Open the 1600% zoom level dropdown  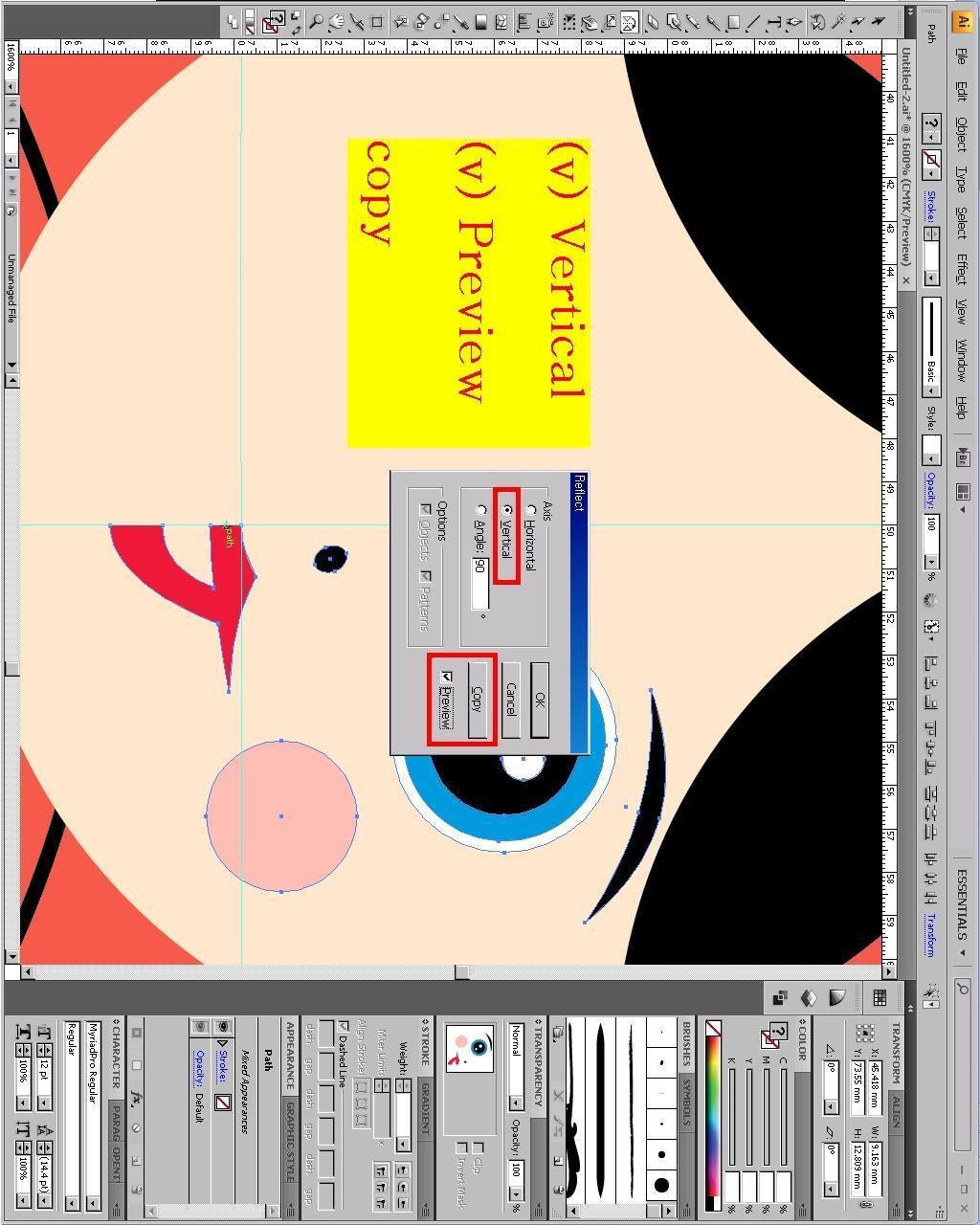11,86
